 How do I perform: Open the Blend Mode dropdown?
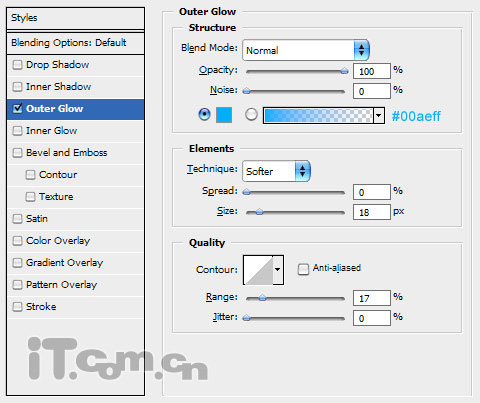306,50
